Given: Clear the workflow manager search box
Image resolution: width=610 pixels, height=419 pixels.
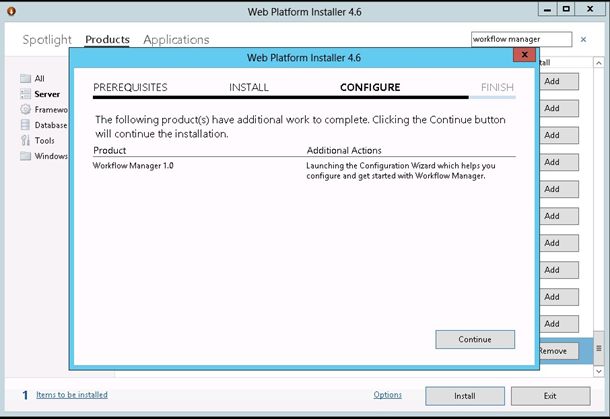Looking at the screenshot, I should (x=583, y=39).
